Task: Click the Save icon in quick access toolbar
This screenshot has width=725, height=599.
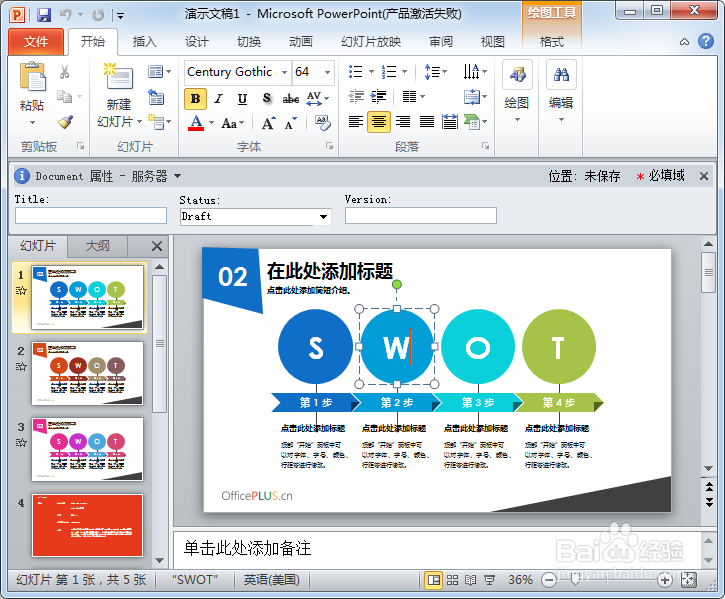Action: (44, 15)
